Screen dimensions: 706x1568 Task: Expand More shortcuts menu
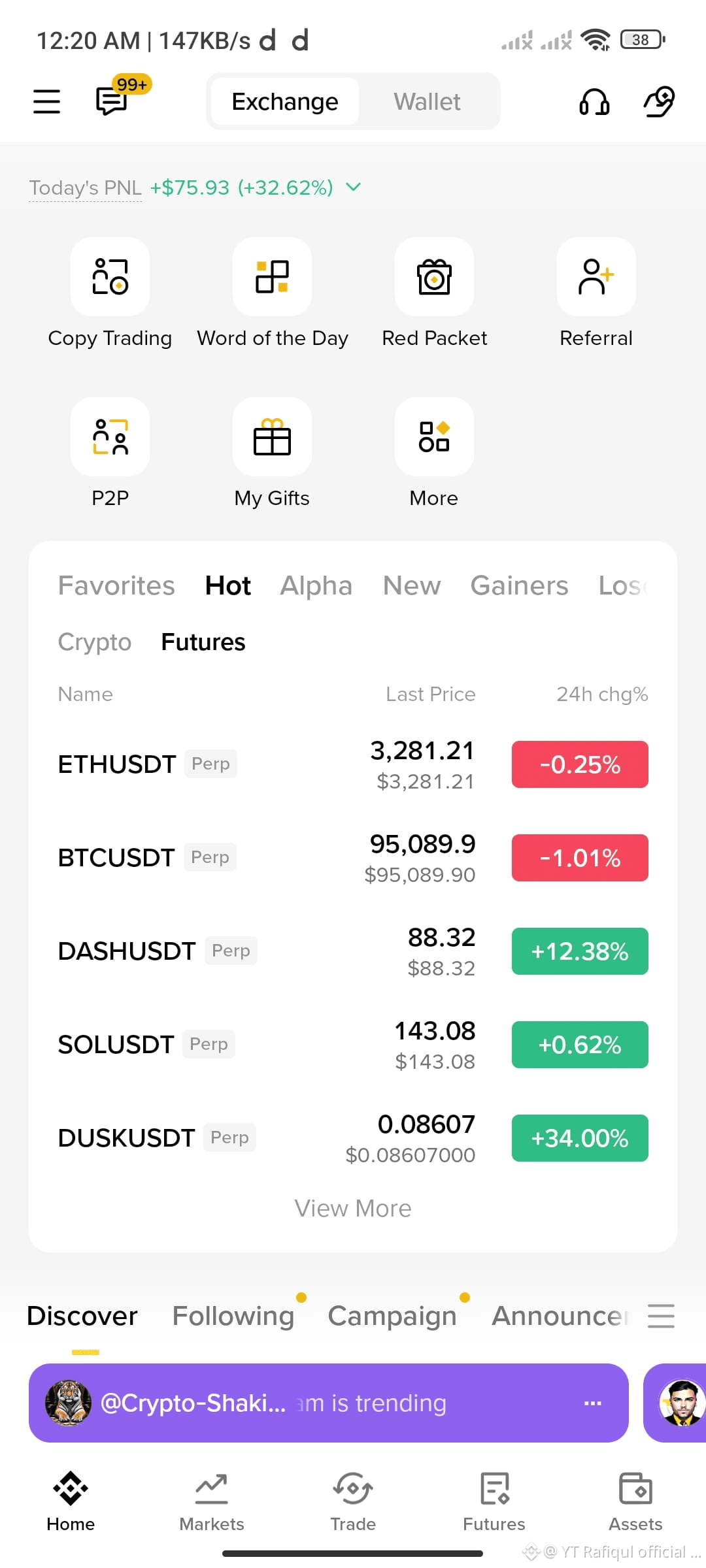pyautogui.click(x=434, y=437)
